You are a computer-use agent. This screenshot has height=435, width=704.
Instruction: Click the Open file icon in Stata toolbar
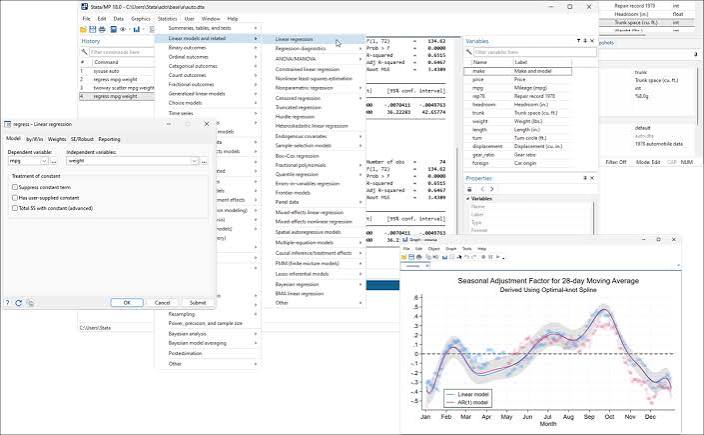pos(83,29)
